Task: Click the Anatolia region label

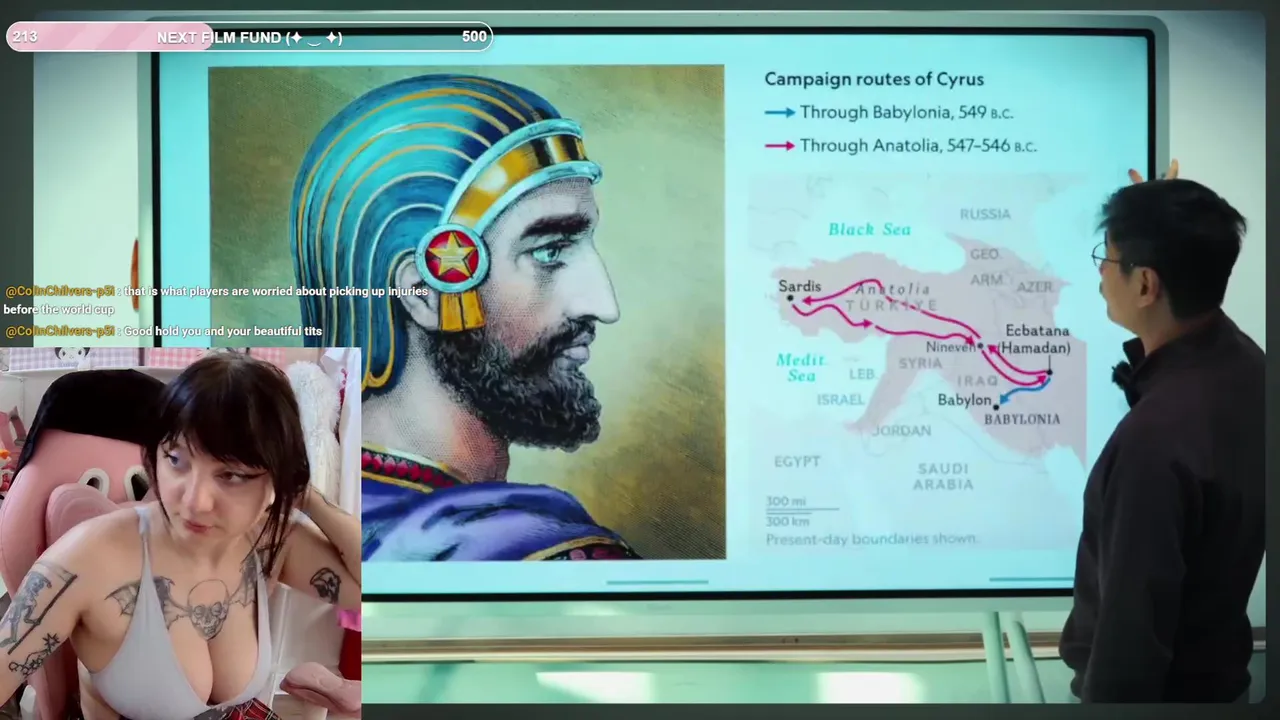Action: click(892, 289)
